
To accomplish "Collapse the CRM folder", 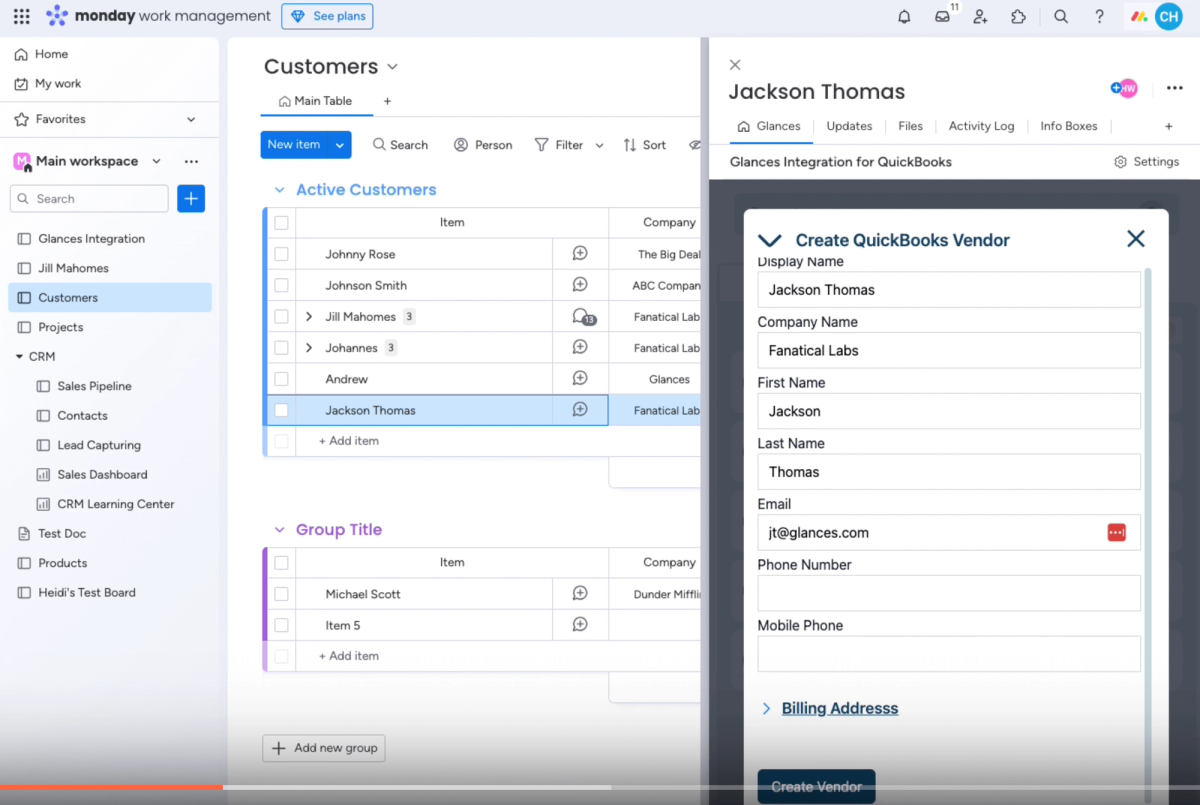I will 20,356.
